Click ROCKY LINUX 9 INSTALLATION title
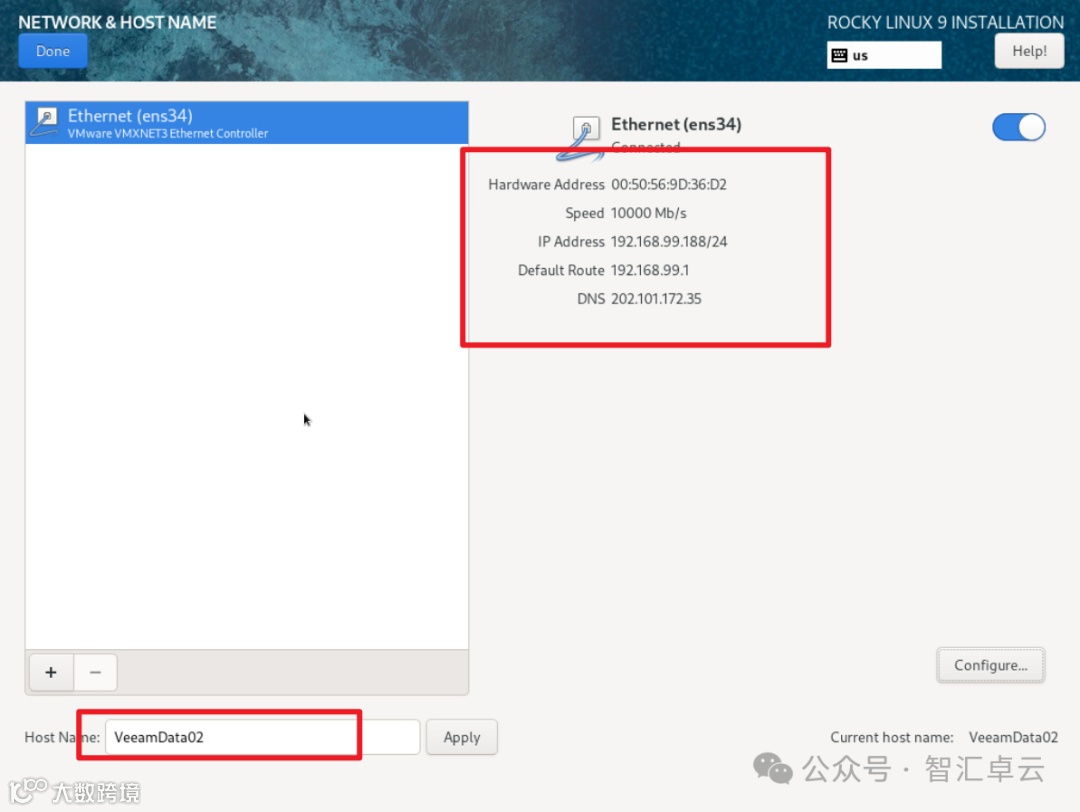The height and width of the screenshot is (812, 1080). pyautogui.click(x=945, y=23)
